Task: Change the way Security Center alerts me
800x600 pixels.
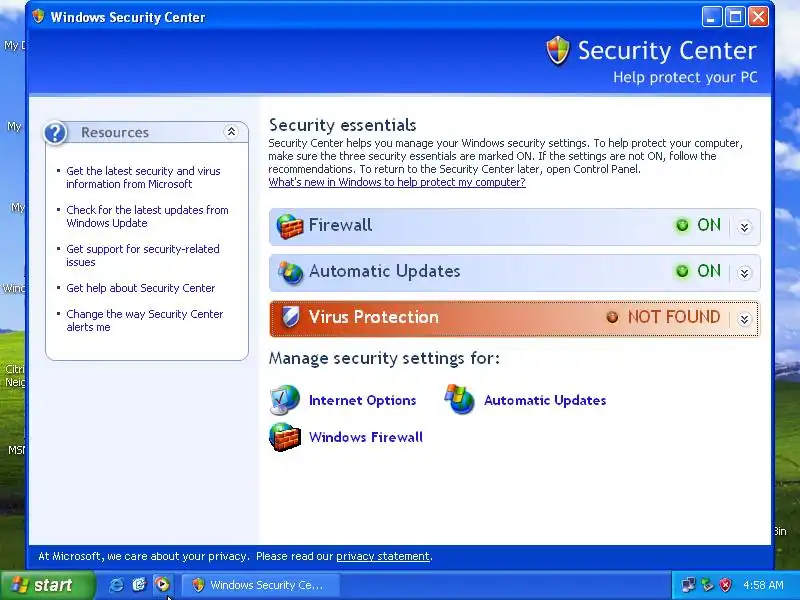Action: click(145, 320)
